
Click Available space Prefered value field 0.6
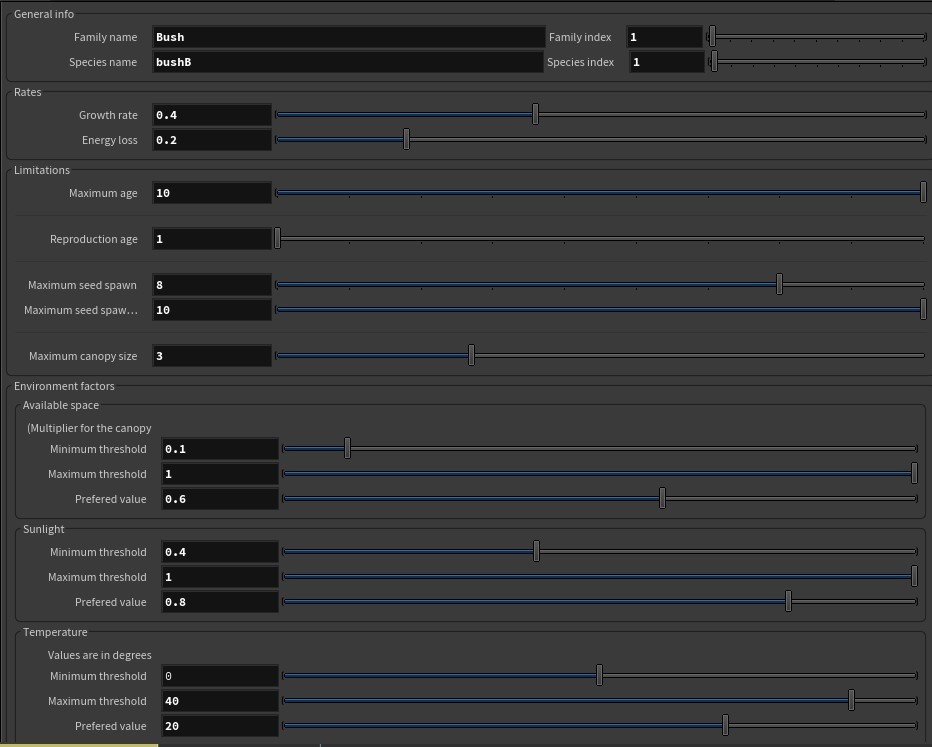220,499
